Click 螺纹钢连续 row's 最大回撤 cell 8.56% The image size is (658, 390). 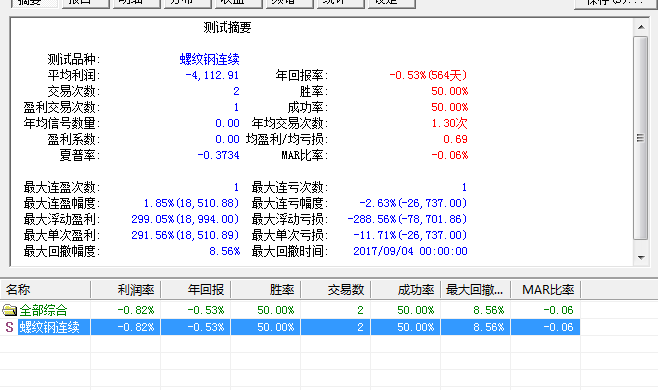tap(475, 327)
